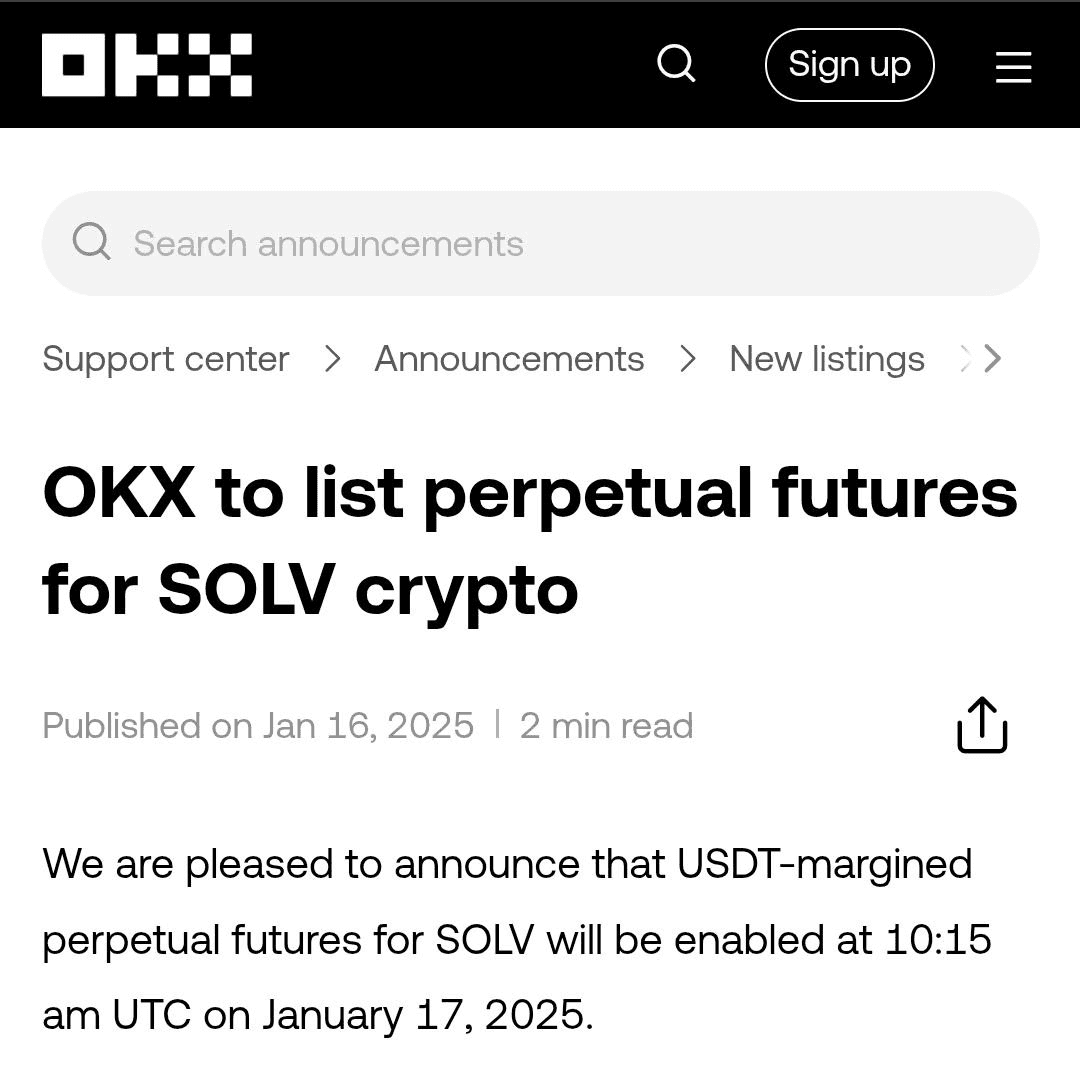Click the Sign up button
Viewport: 1080px width, 1065px height.
pyautogui.click(x=849, y=65)
